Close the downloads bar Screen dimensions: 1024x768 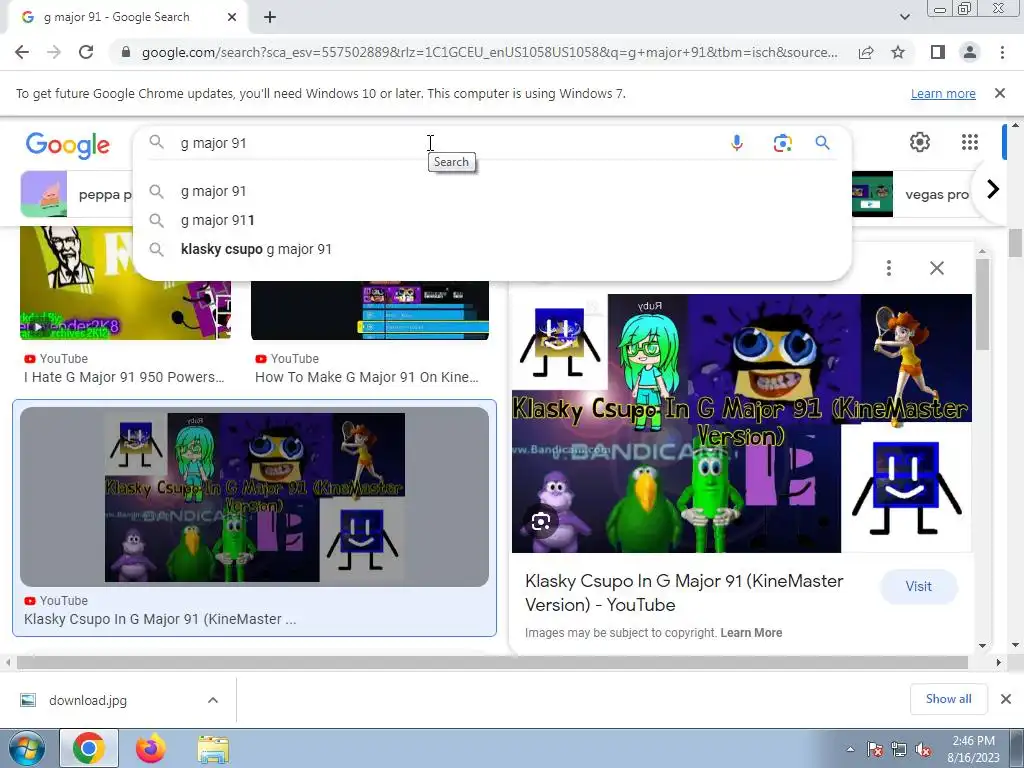click(1006, 699)
